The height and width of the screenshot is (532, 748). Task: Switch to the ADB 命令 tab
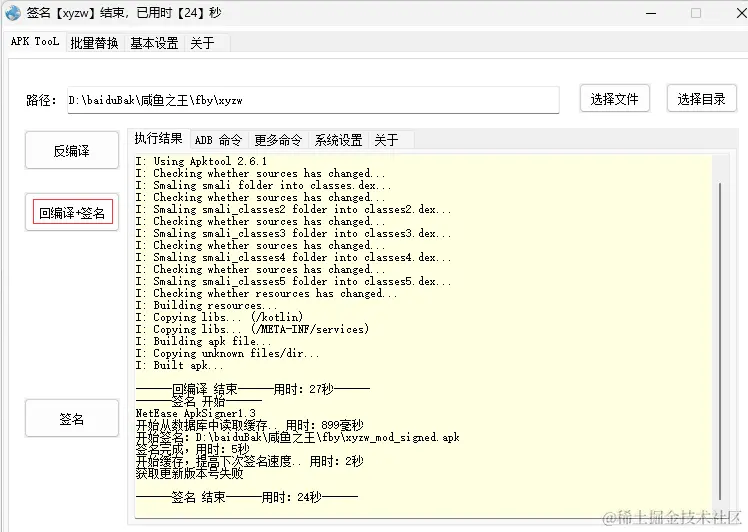218,140
